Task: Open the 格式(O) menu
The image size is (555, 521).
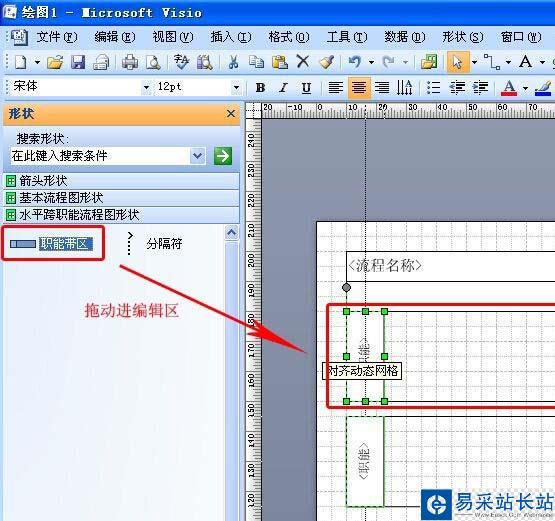Action: tap(289, 37)
